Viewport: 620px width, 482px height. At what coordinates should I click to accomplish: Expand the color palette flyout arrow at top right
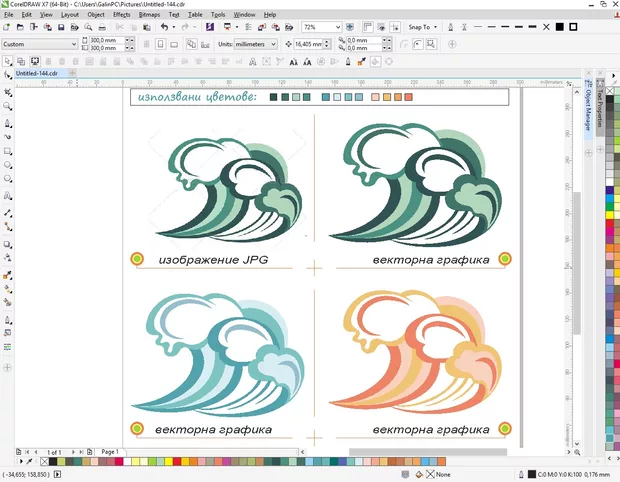pos(614,75)
